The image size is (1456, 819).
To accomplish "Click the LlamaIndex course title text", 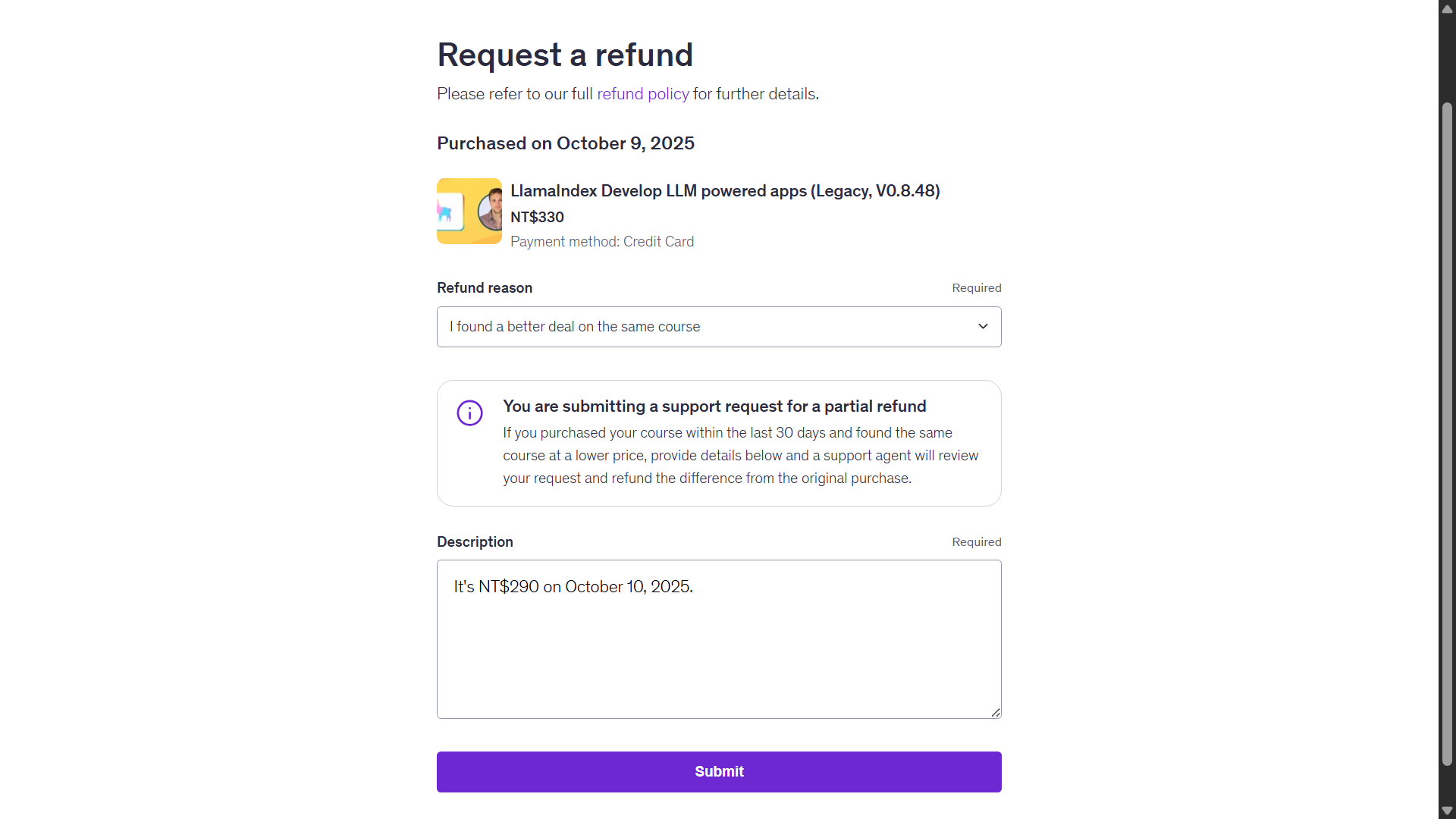I will [x=724, y=191].
